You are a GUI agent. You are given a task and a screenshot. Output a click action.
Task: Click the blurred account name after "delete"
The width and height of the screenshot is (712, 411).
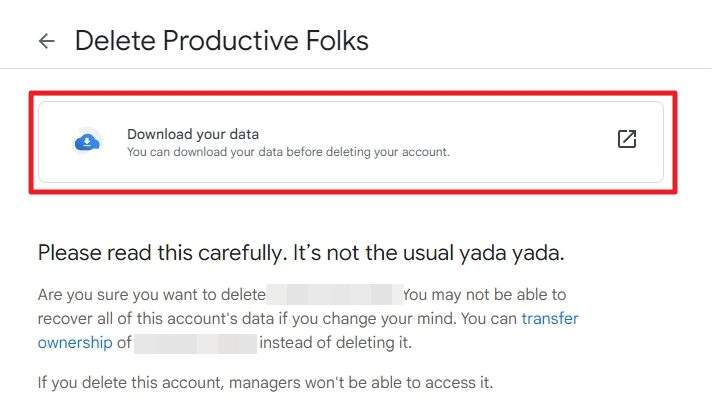pyautogui.click(x=335, y=295)
